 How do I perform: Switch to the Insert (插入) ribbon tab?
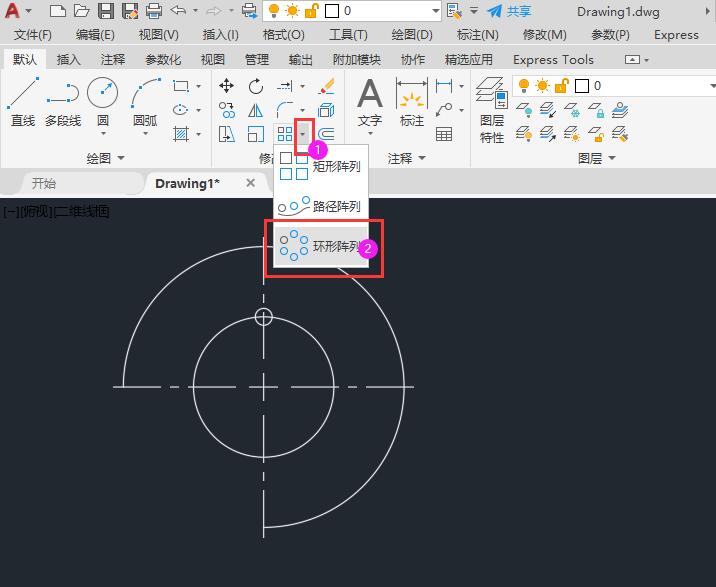click(x=68, y=59)
